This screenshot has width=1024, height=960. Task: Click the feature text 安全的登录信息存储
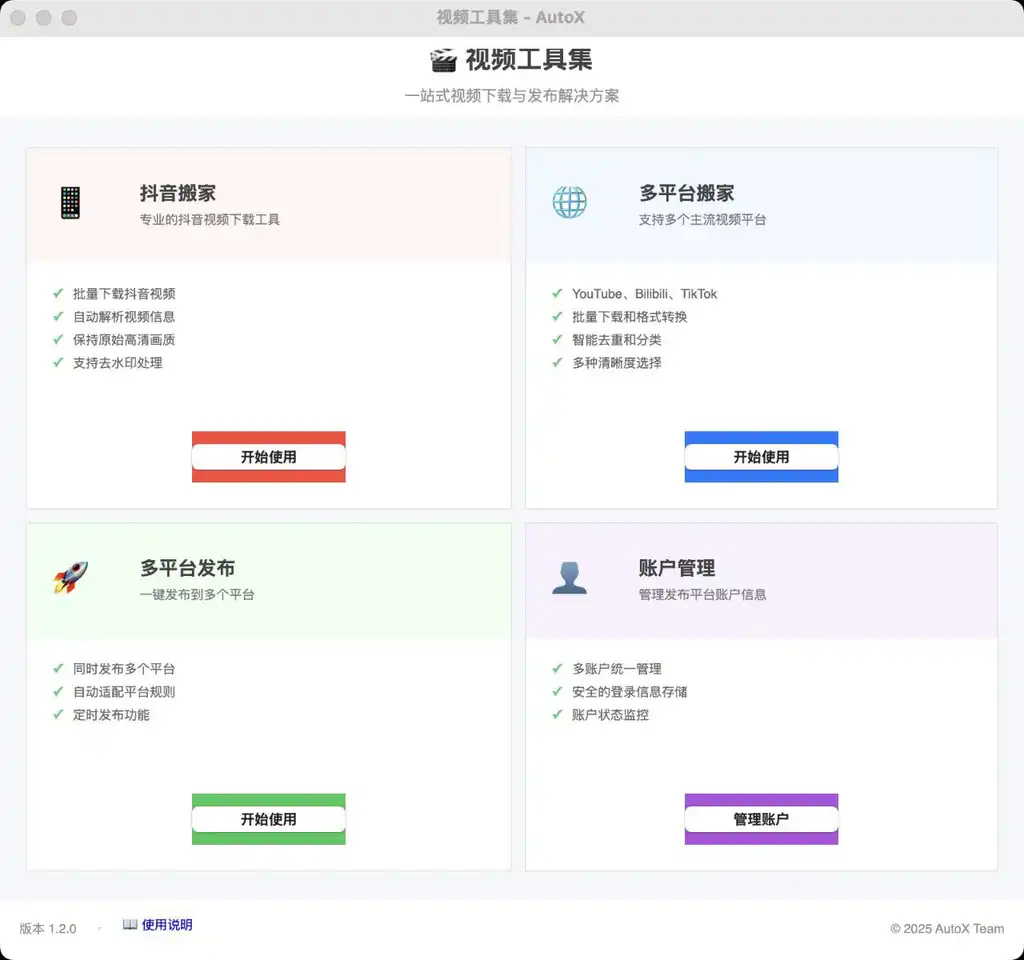630,692
